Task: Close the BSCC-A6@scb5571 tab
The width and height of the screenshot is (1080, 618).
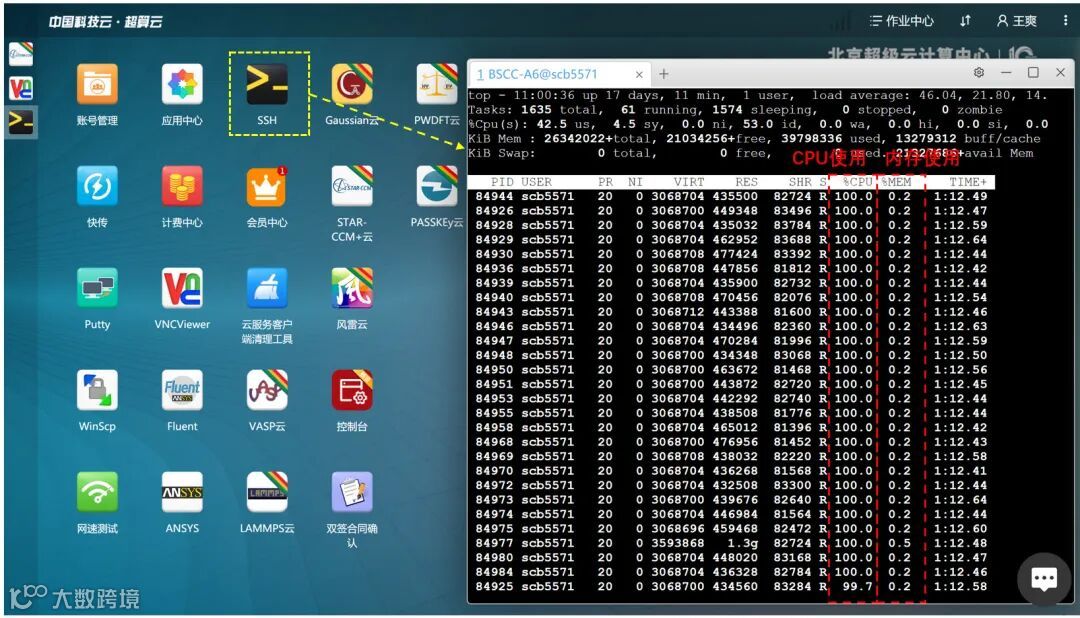Action: [x=639, y=74]
